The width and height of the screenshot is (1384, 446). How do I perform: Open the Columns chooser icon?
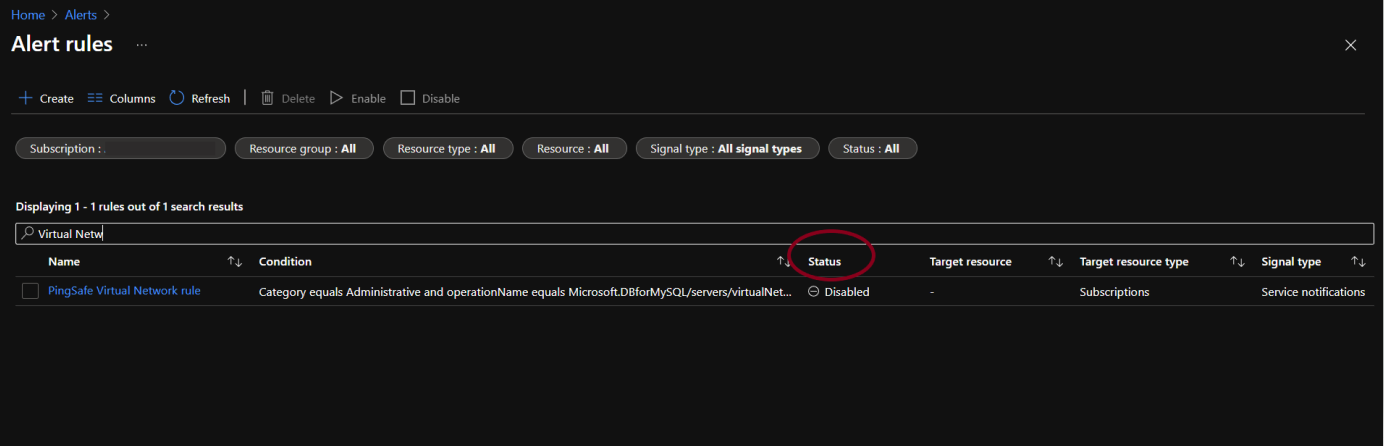(96, 98)
